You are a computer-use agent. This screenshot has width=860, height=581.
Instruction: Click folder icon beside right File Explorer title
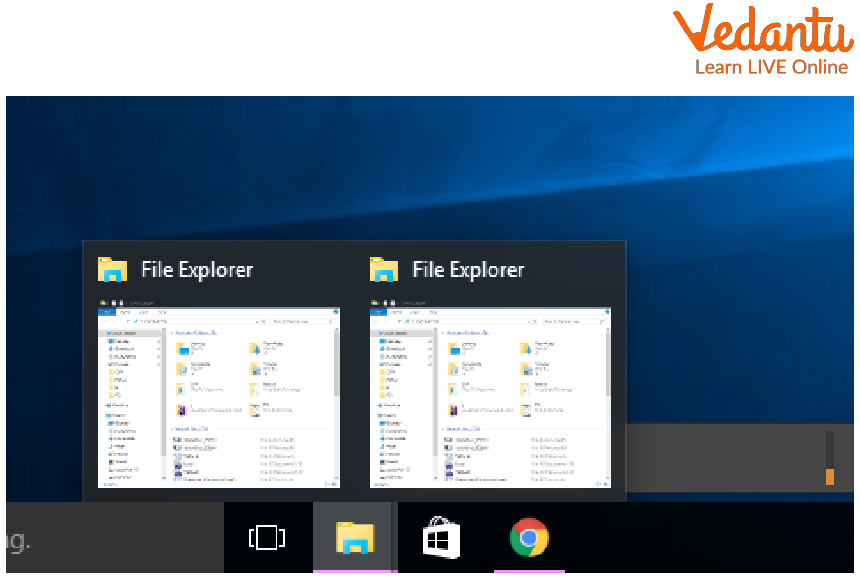coord(385,270)
